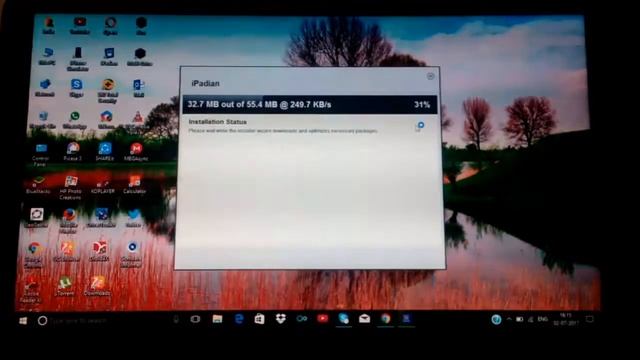Open the Twitter desktop shortcut
The width and height of the screenshot is (640, 360).
(x=133, y=218)
